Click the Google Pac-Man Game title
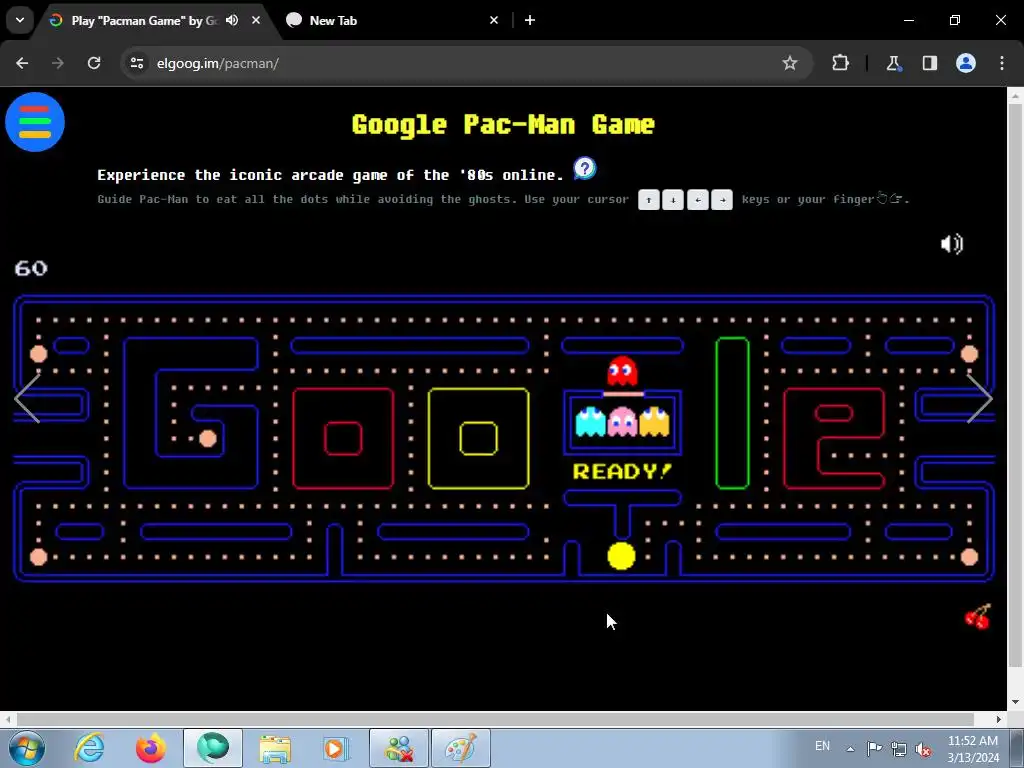This screenshot has height=768, width=1024. [x=504, y=124]
